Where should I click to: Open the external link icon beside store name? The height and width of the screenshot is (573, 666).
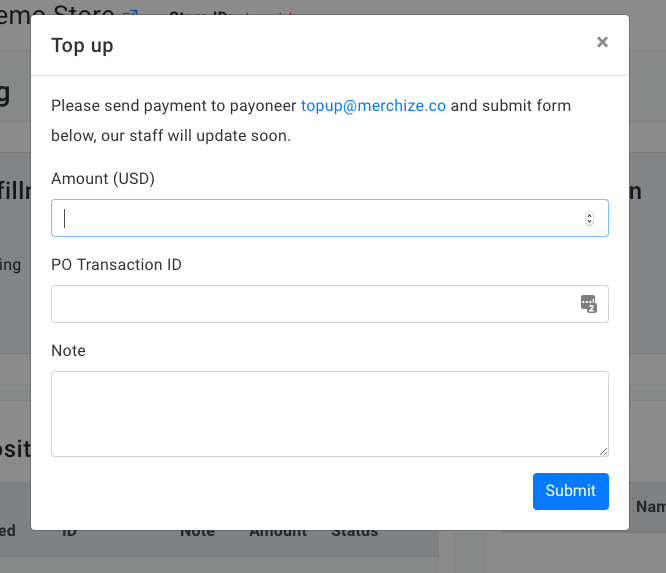pyautogui.click(x=130, y=13)
